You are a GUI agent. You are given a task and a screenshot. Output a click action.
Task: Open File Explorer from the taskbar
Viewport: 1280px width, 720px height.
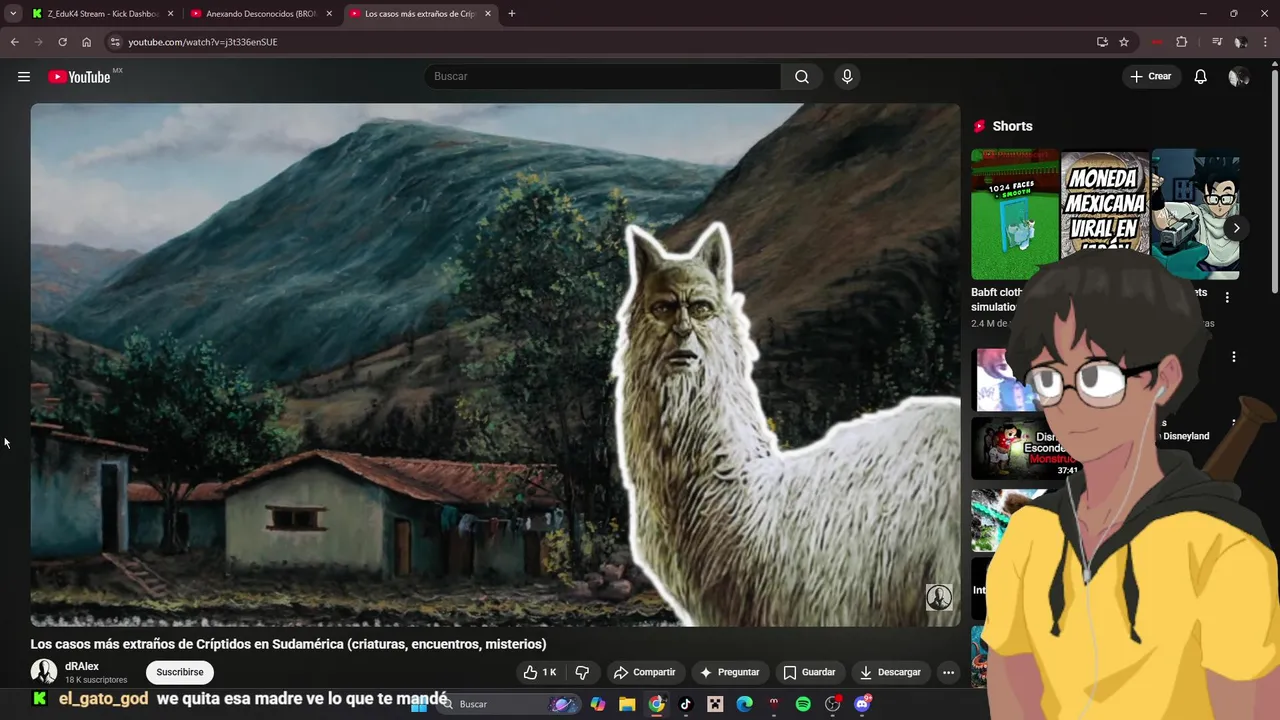627,704
